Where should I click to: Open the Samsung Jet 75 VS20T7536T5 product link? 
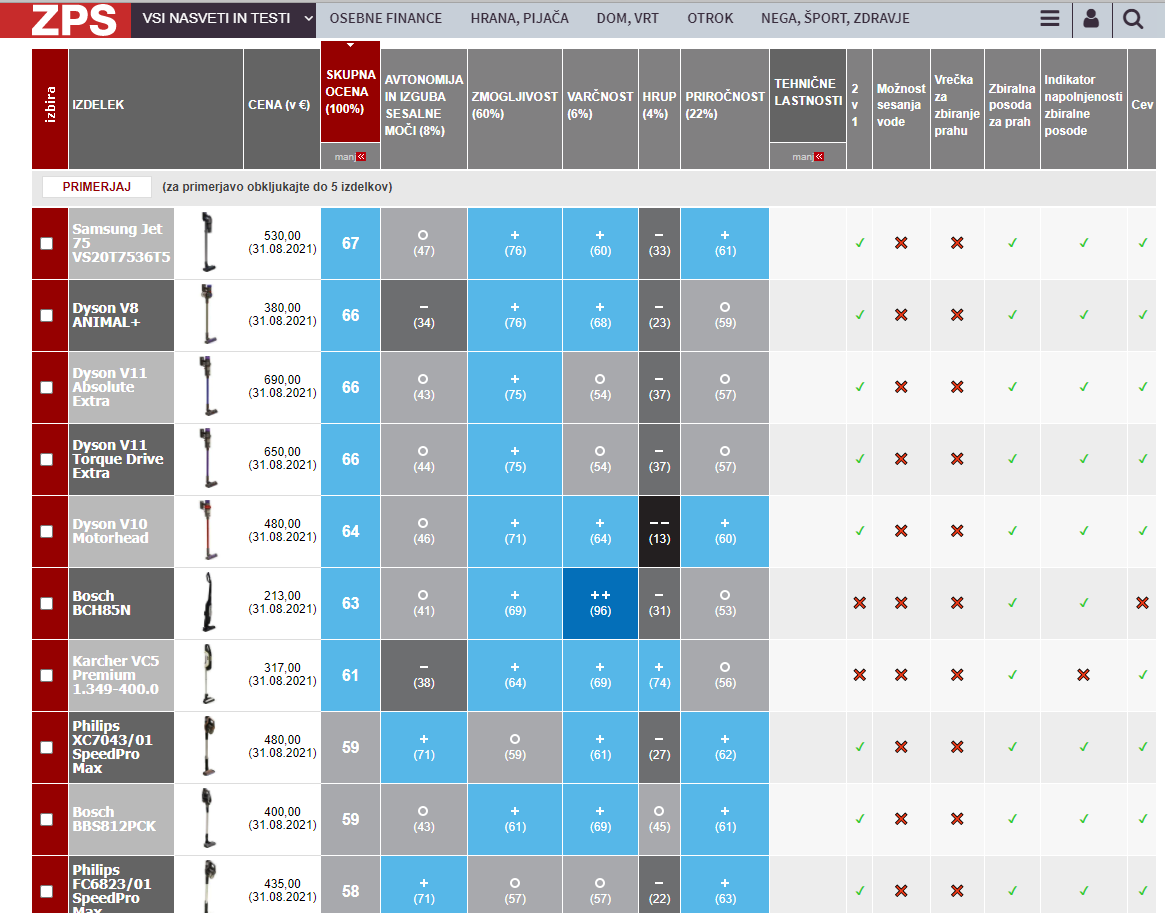pos(121,243)
